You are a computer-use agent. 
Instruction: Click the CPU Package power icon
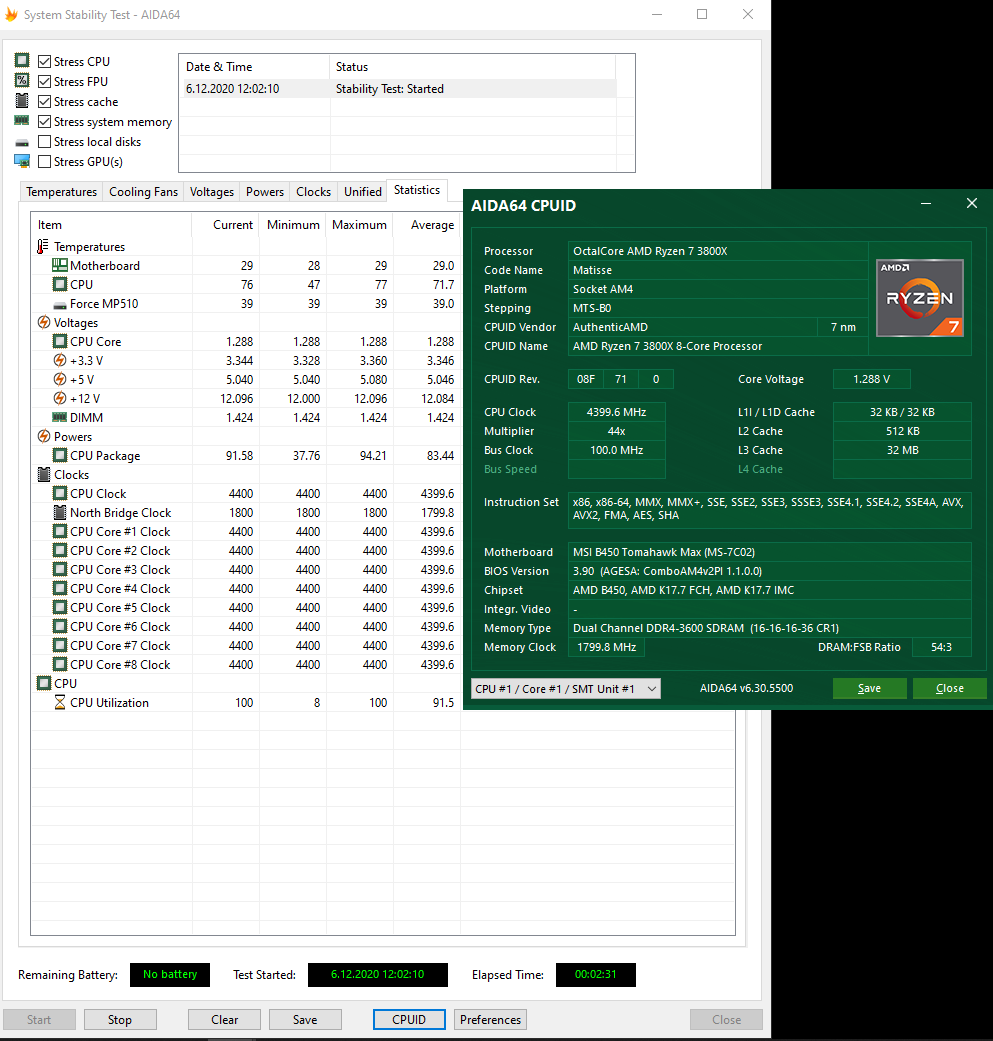click(x=60, y=455)
